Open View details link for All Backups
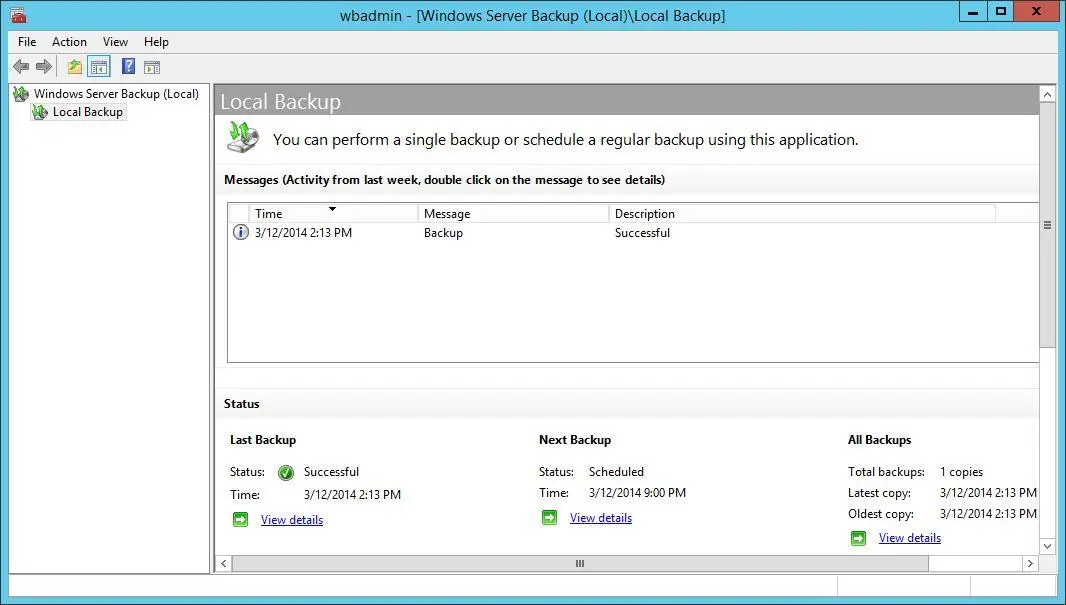The height and width of the screenshot is (605, 1066). pyautogui.click(x=910, y=538)
